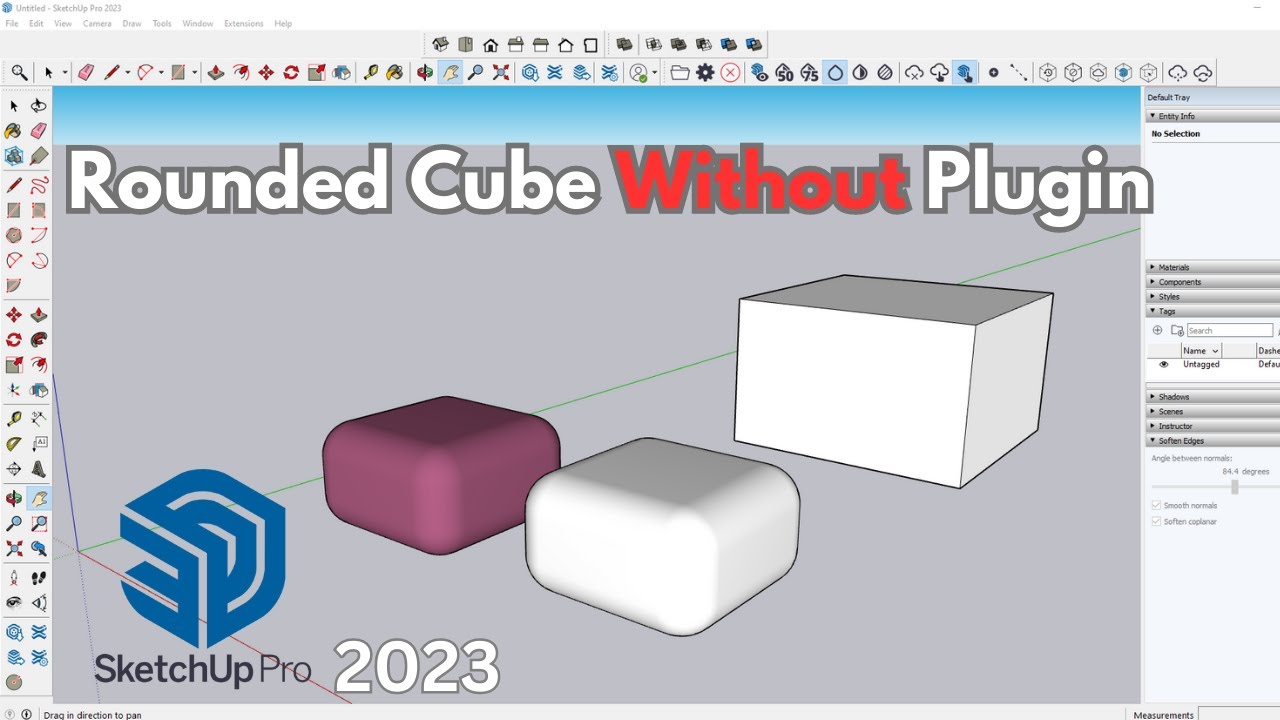The image size is (1280, 720).
Task: Click the Measurements input box
Action: point(1238,714)
